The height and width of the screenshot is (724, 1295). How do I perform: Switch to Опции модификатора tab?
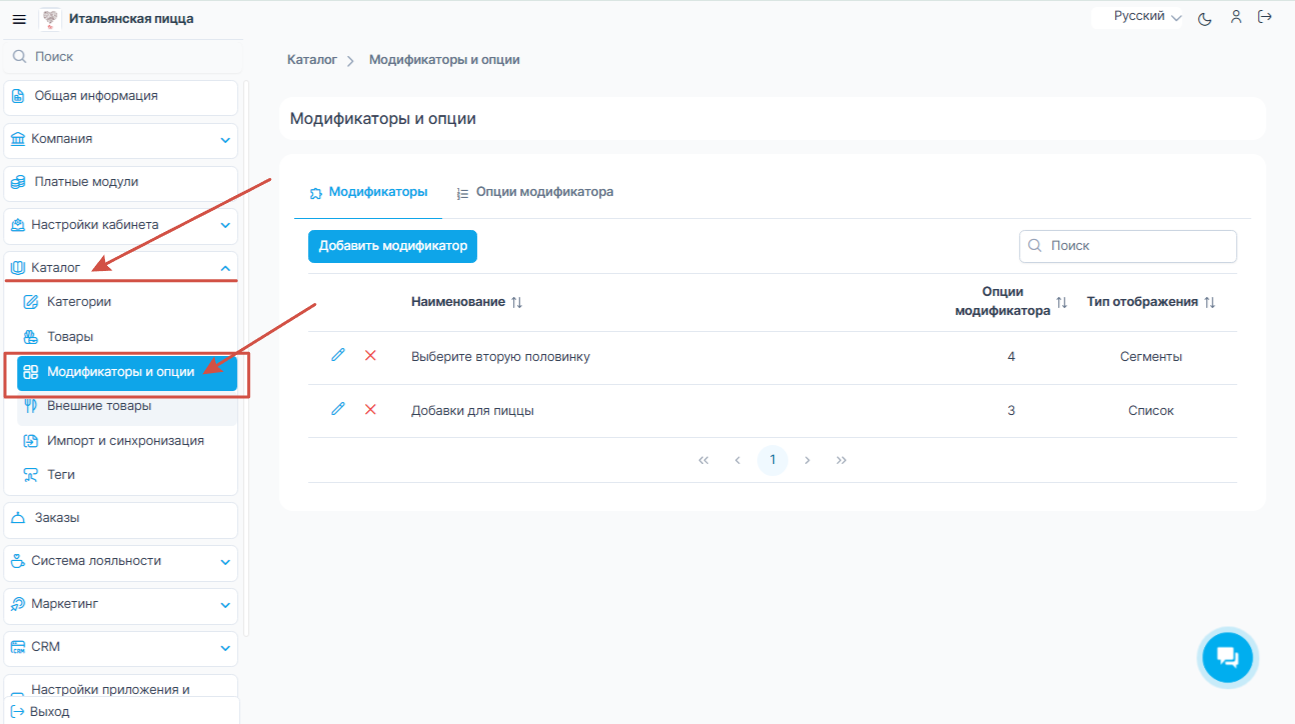[535, 192]
